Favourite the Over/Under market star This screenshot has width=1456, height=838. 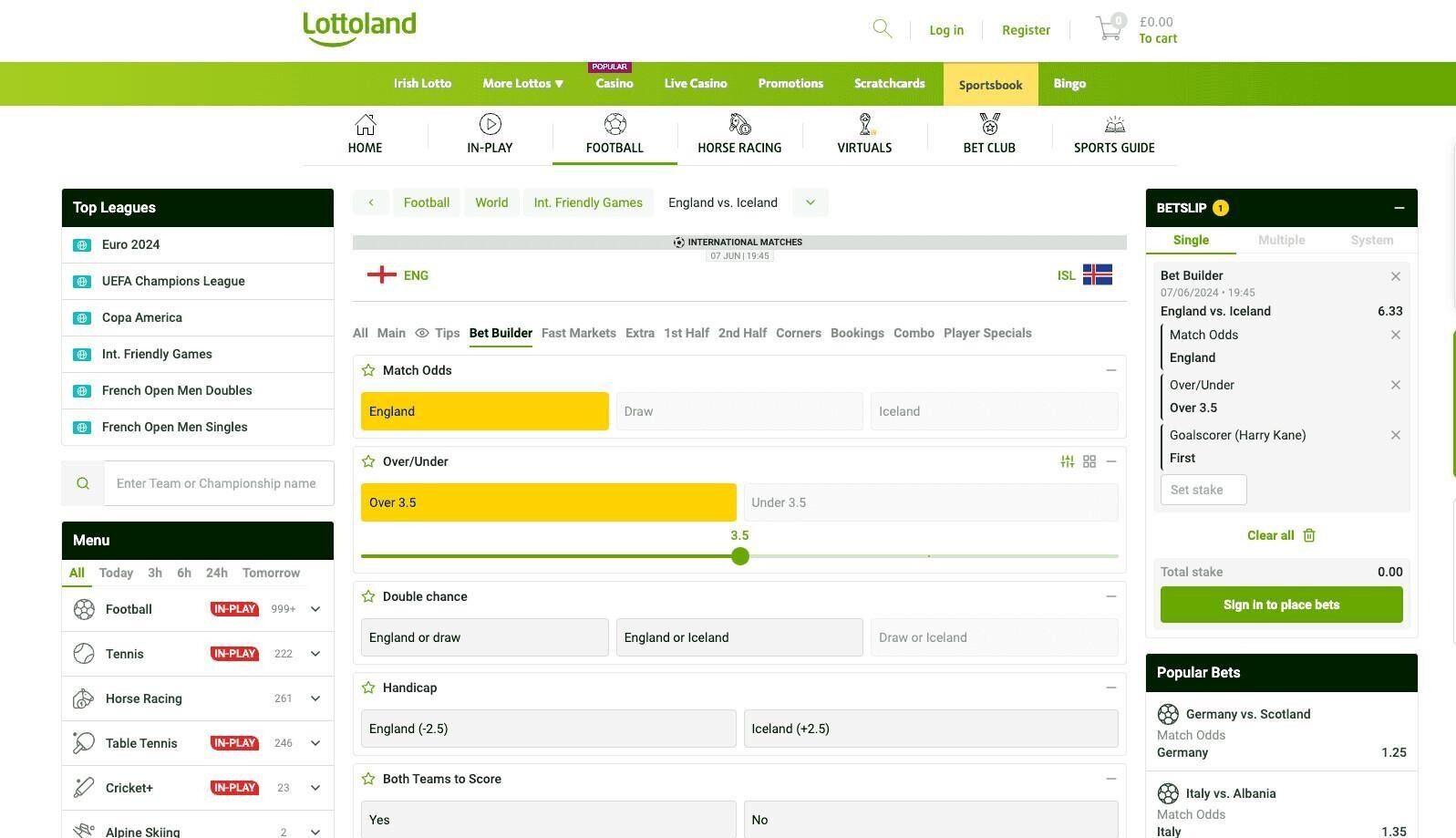[x=368, y=461]
